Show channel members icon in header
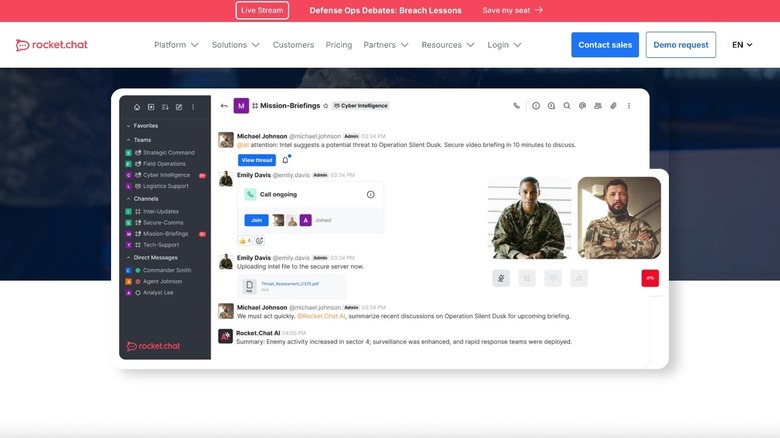 click(597, 105)
